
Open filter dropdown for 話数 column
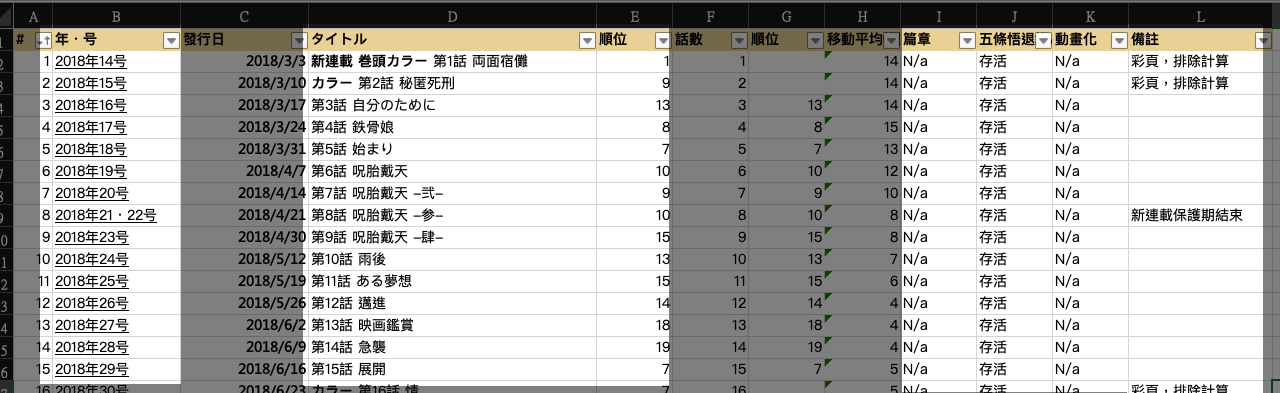coord(738,40)
